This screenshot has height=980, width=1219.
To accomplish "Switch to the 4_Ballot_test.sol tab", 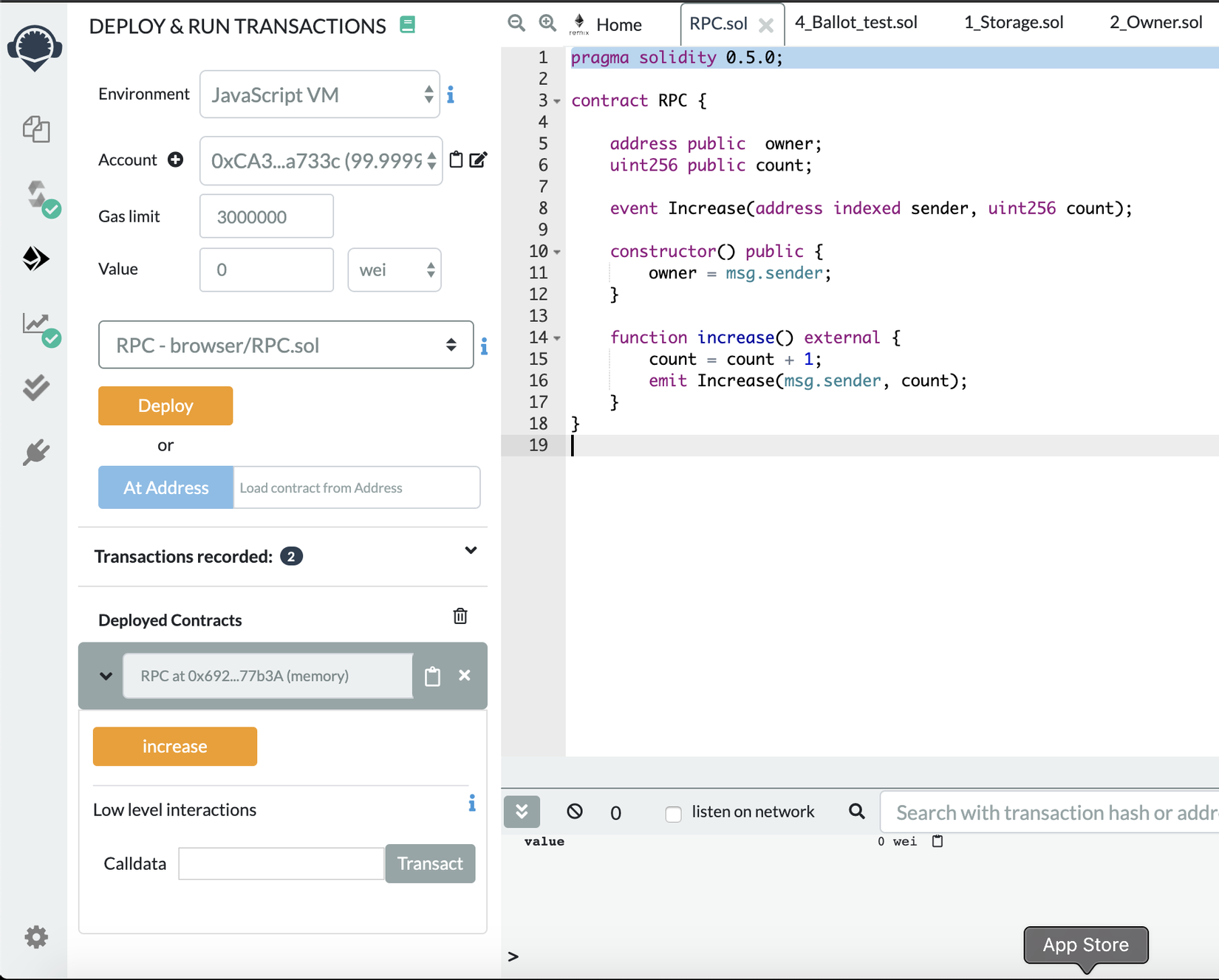I will (x=856, y=23).
